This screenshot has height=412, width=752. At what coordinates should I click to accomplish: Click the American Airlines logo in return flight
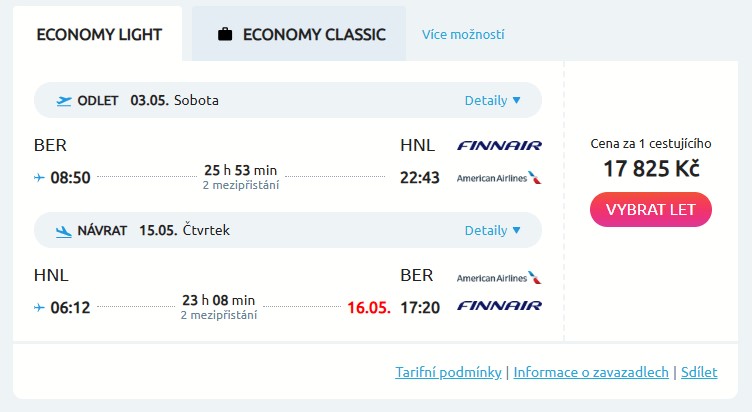(498, 277)
